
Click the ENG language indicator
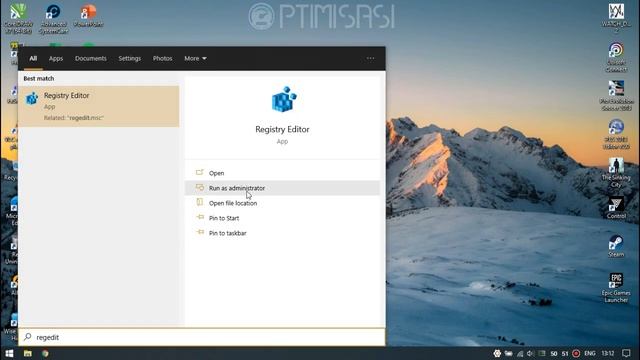coord(589,353)
